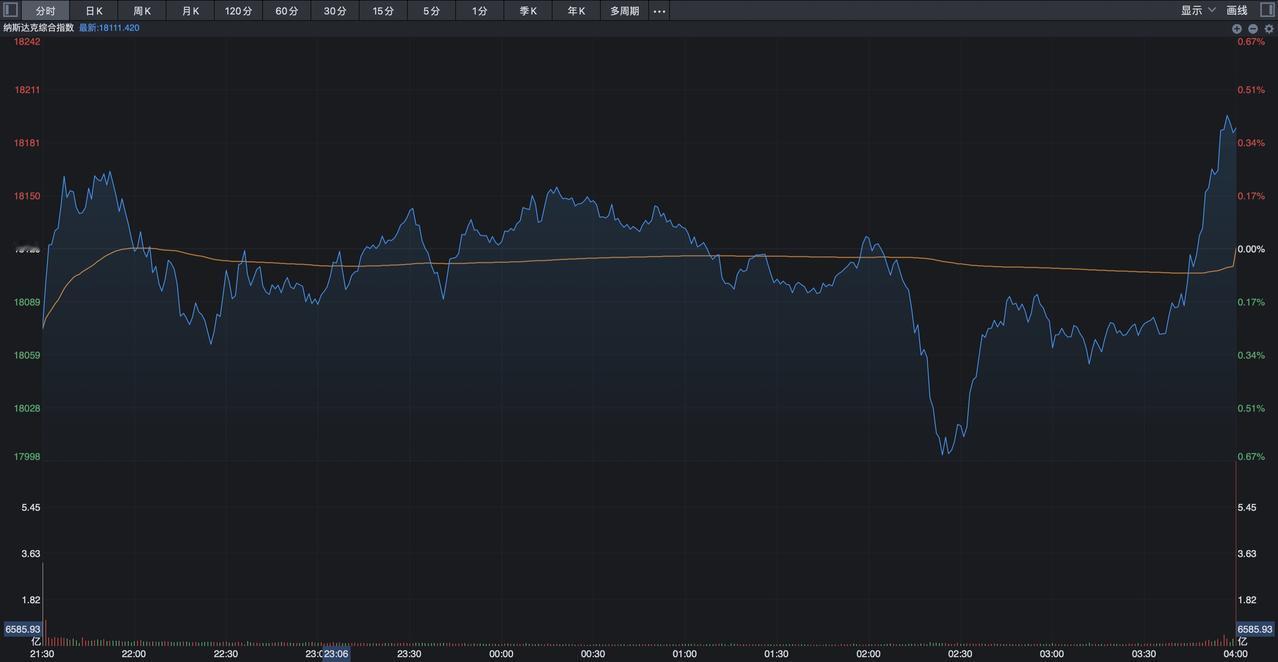Click the 18059 price axis label

tap(28, 355)
